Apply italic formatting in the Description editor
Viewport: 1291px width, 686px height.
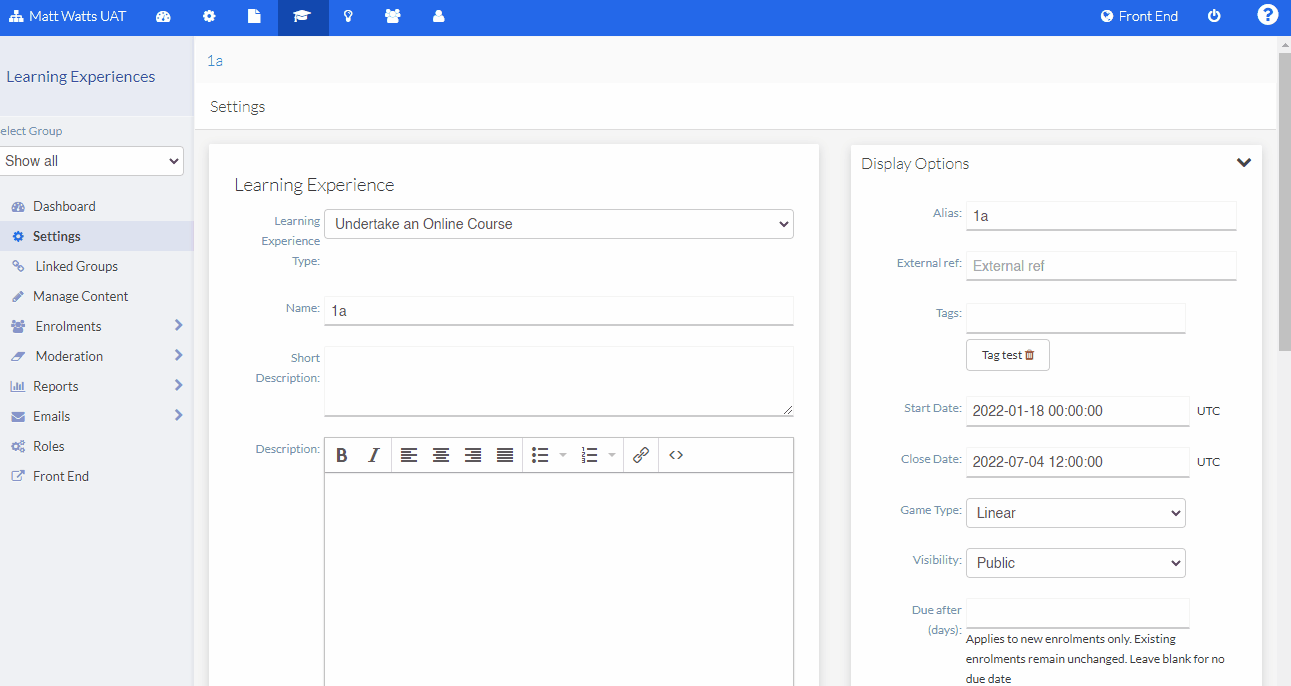click(373, 455)
